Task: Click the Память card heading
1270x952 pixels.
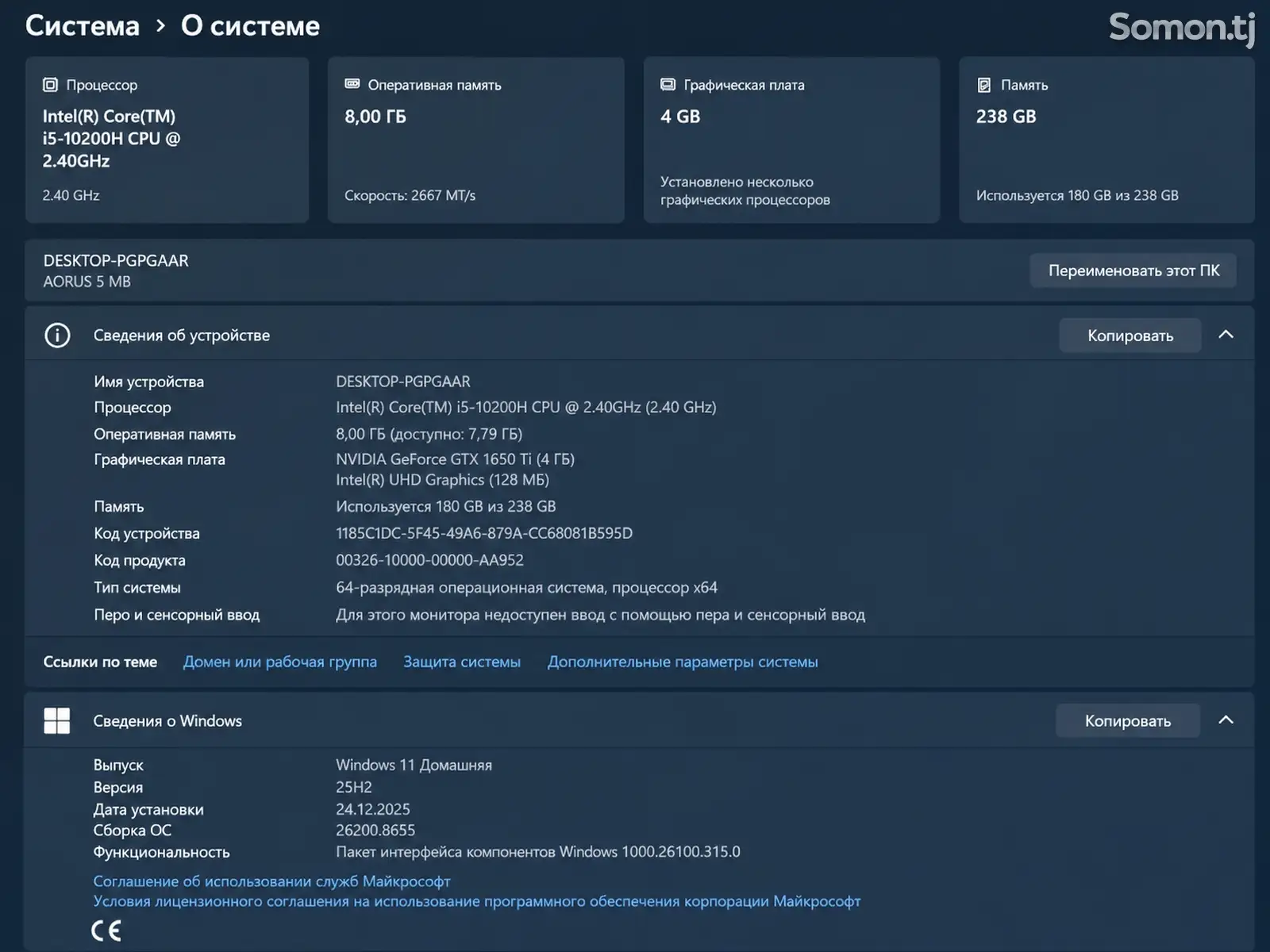Action: [x=1024, y=85]
